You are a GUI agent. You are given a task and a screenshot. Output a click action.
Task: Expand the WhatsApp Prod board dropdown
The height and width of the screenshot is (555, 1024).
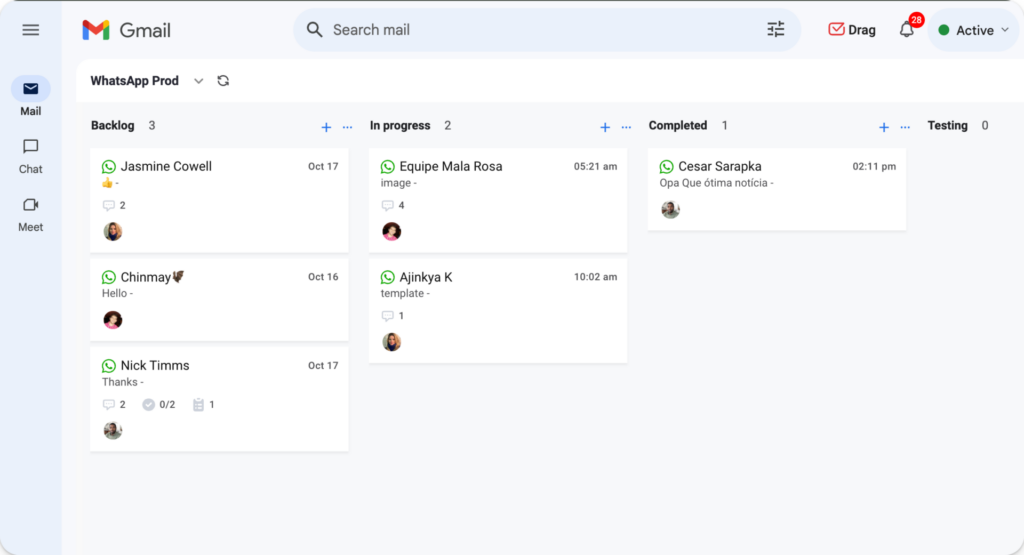tap(199, 81)
